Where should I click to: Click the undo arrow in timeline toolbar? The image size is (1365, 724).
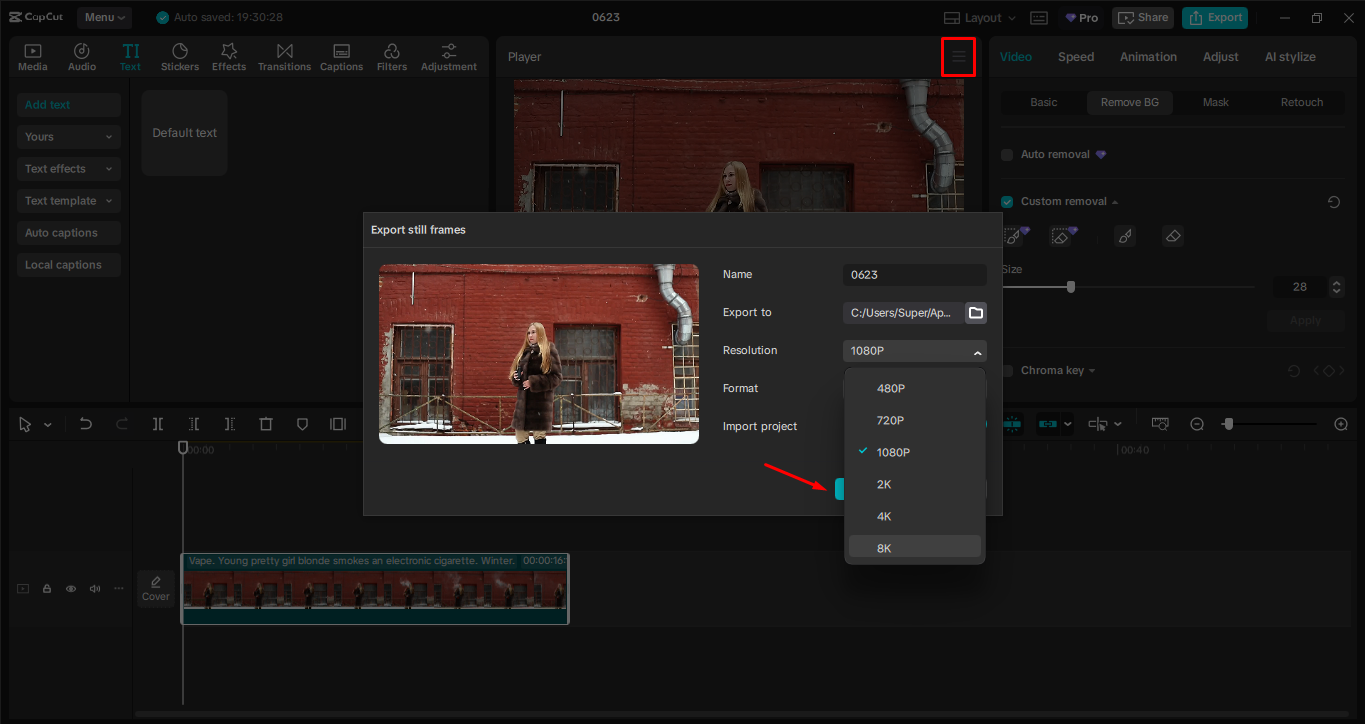(86, 424)
